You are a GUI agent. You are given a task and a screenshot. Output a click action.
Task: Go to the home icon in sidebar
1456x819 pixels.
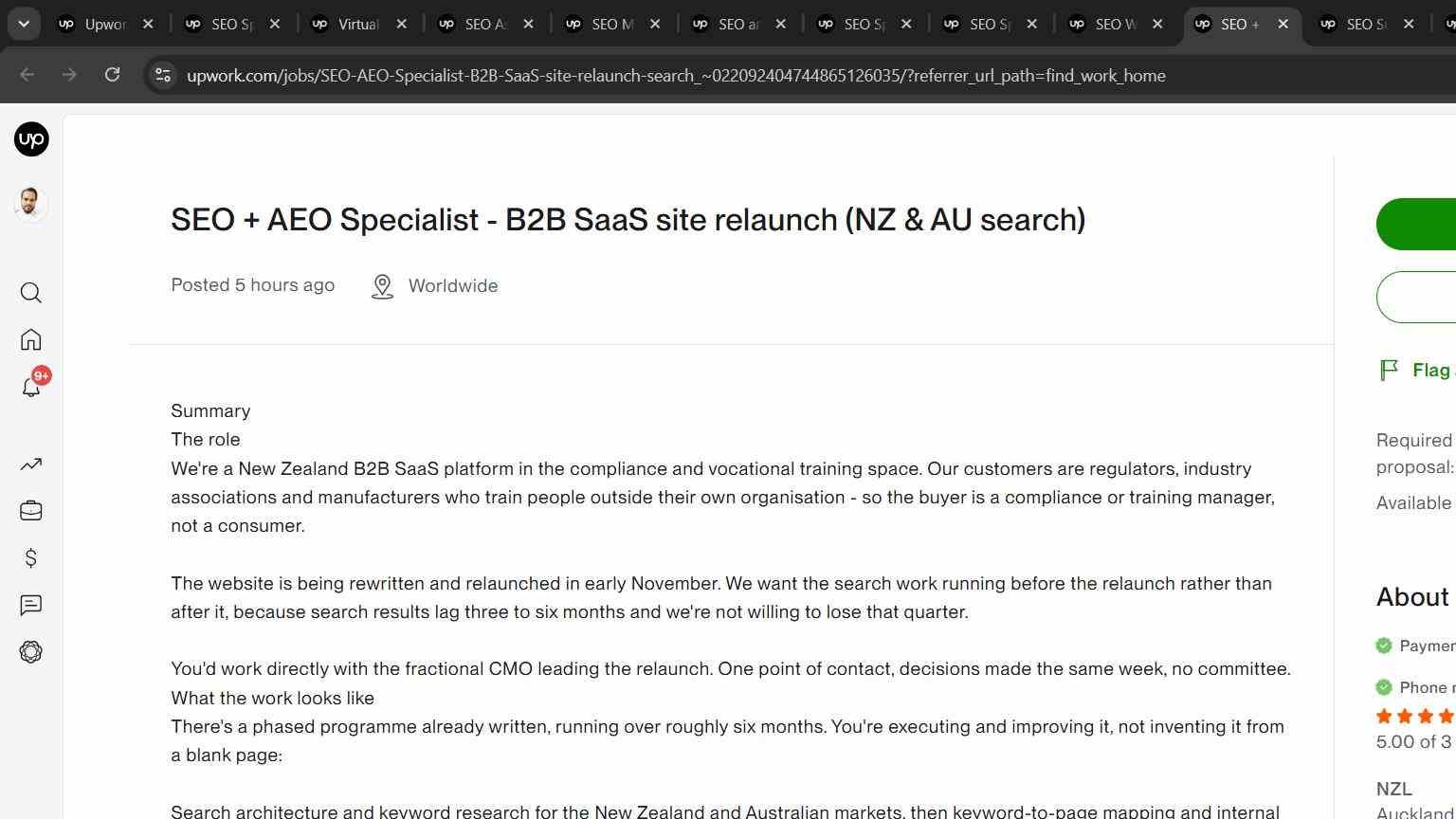pyautogui.click(x=31, y=339)
